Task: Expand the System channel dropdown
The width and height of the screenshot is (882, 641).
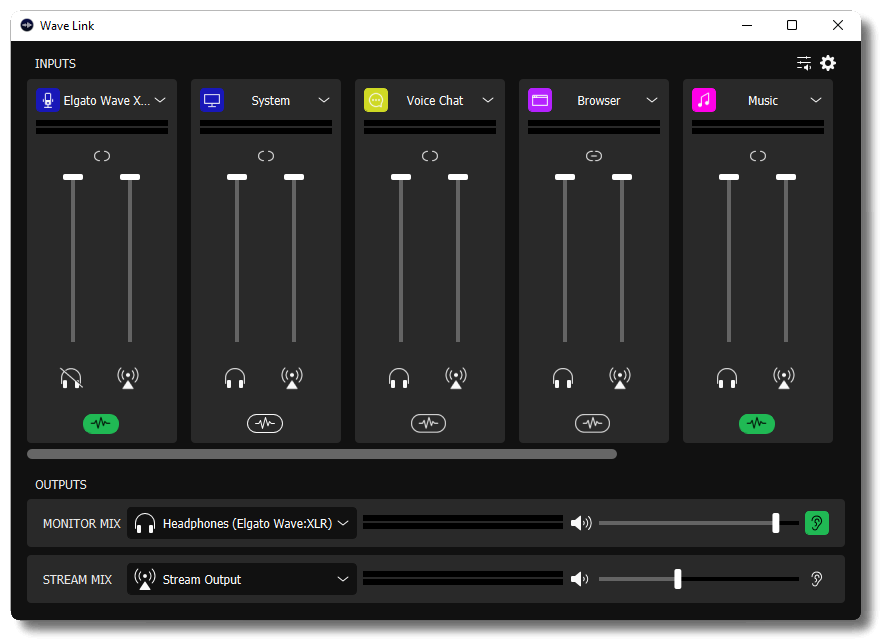Action: coord(324,100)
